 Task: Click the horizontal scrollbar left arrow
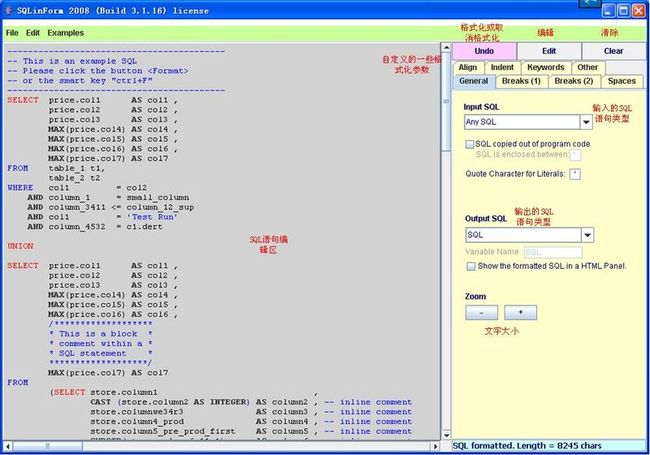(7, 446)
